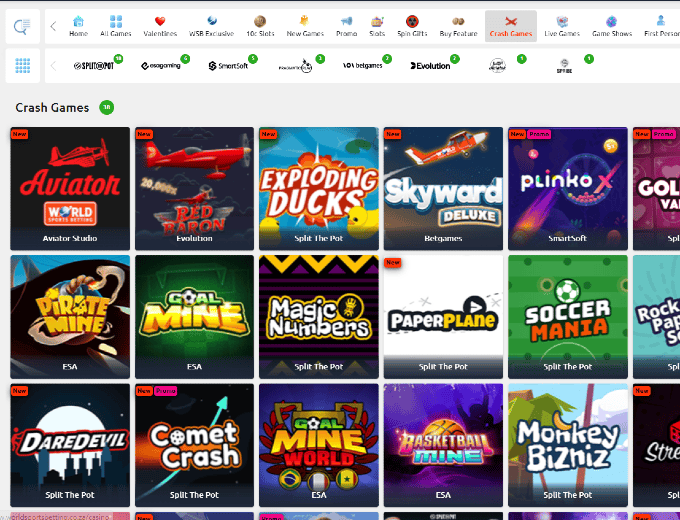680x520 pixels.
Task: Select the Crash Games tab
Action: click(511, 26)
